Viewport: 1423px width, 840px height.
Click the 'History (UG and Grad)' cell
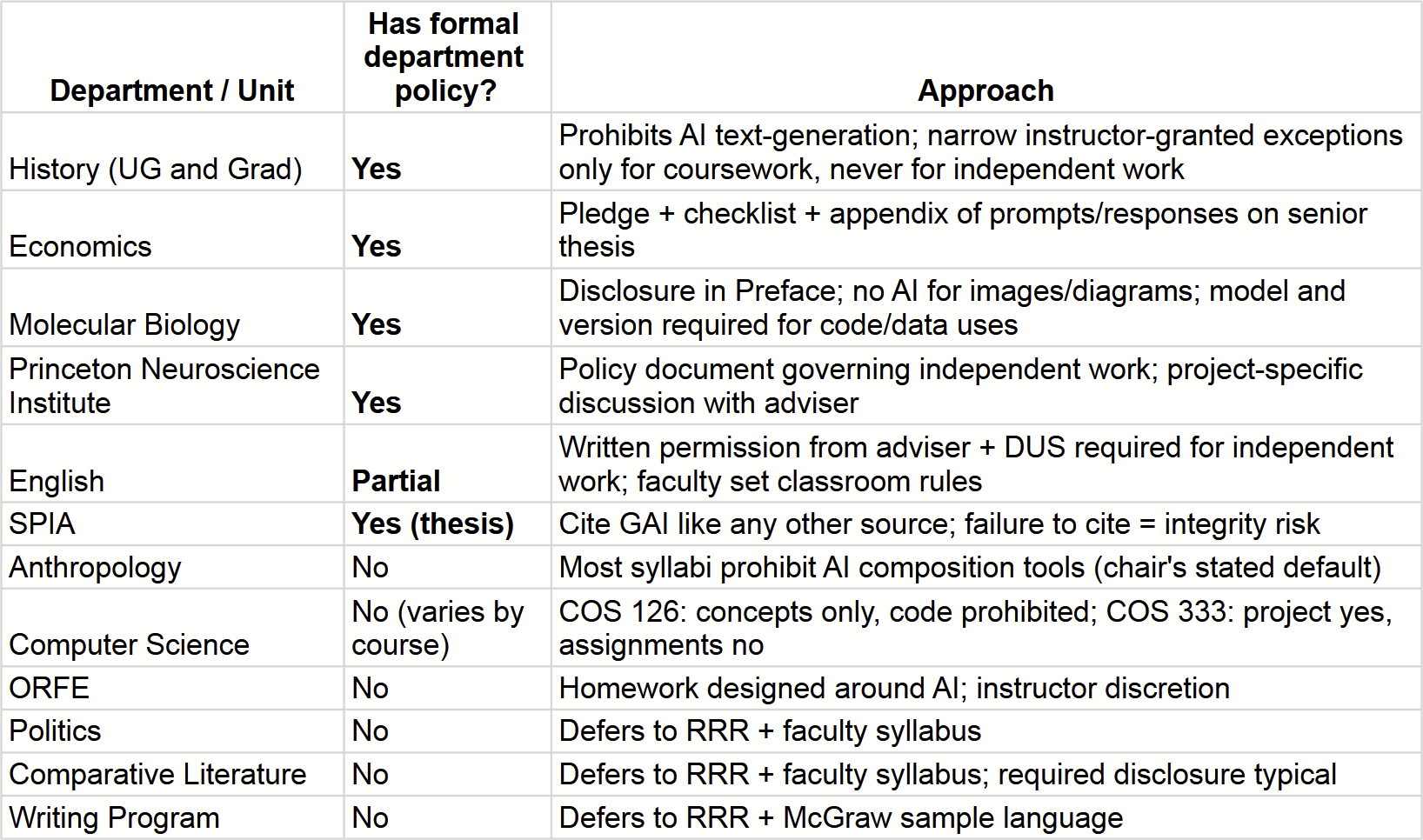[x=172, y=151]
